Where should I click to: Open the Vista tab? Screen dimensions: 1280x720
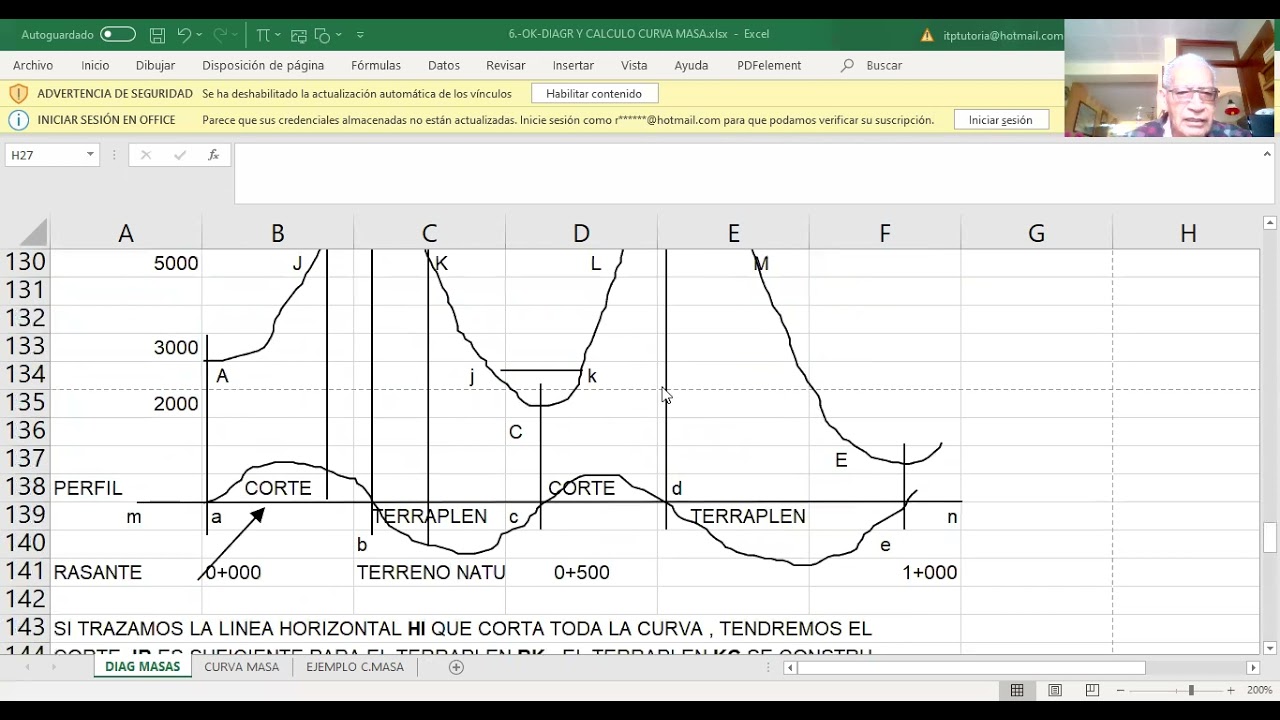[634, 65]
